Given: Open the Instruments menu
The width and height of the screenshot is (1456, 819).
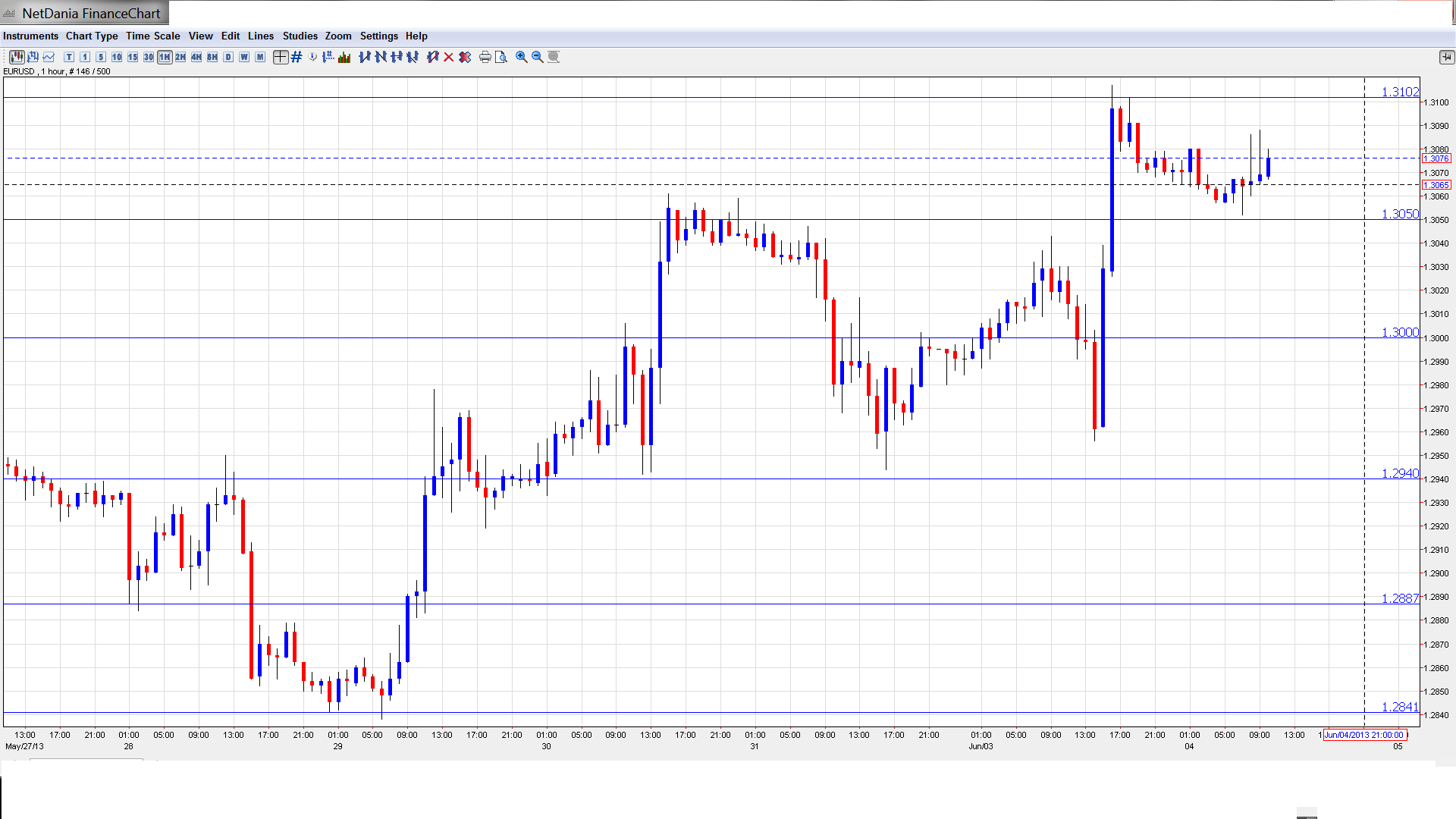Looking at the screenshot, I should 30,36.
